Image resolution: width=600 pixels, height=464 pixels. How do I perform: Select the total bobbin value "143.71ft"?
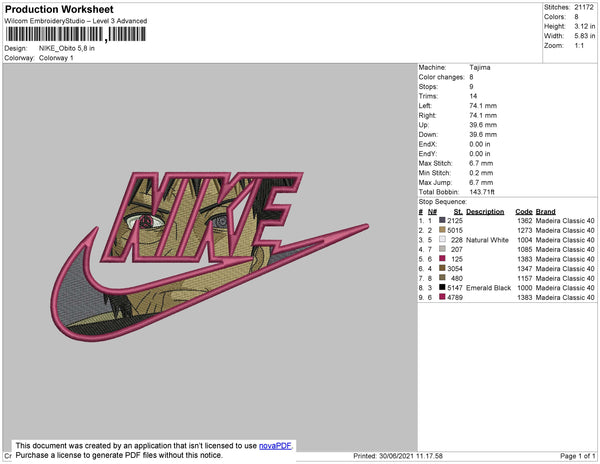tap(482, 192)
